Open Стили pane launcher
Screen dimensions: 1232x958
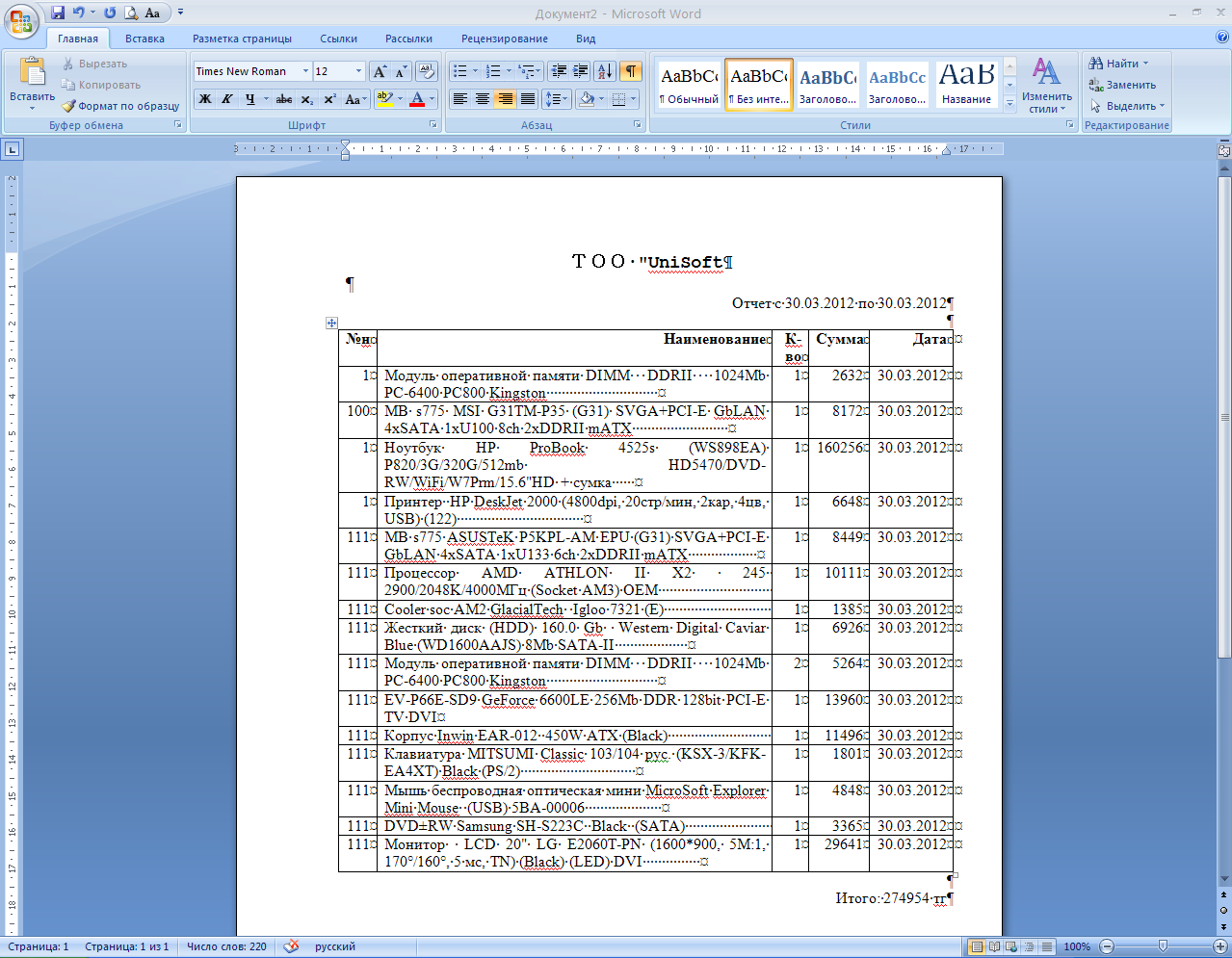point(1070,125)
